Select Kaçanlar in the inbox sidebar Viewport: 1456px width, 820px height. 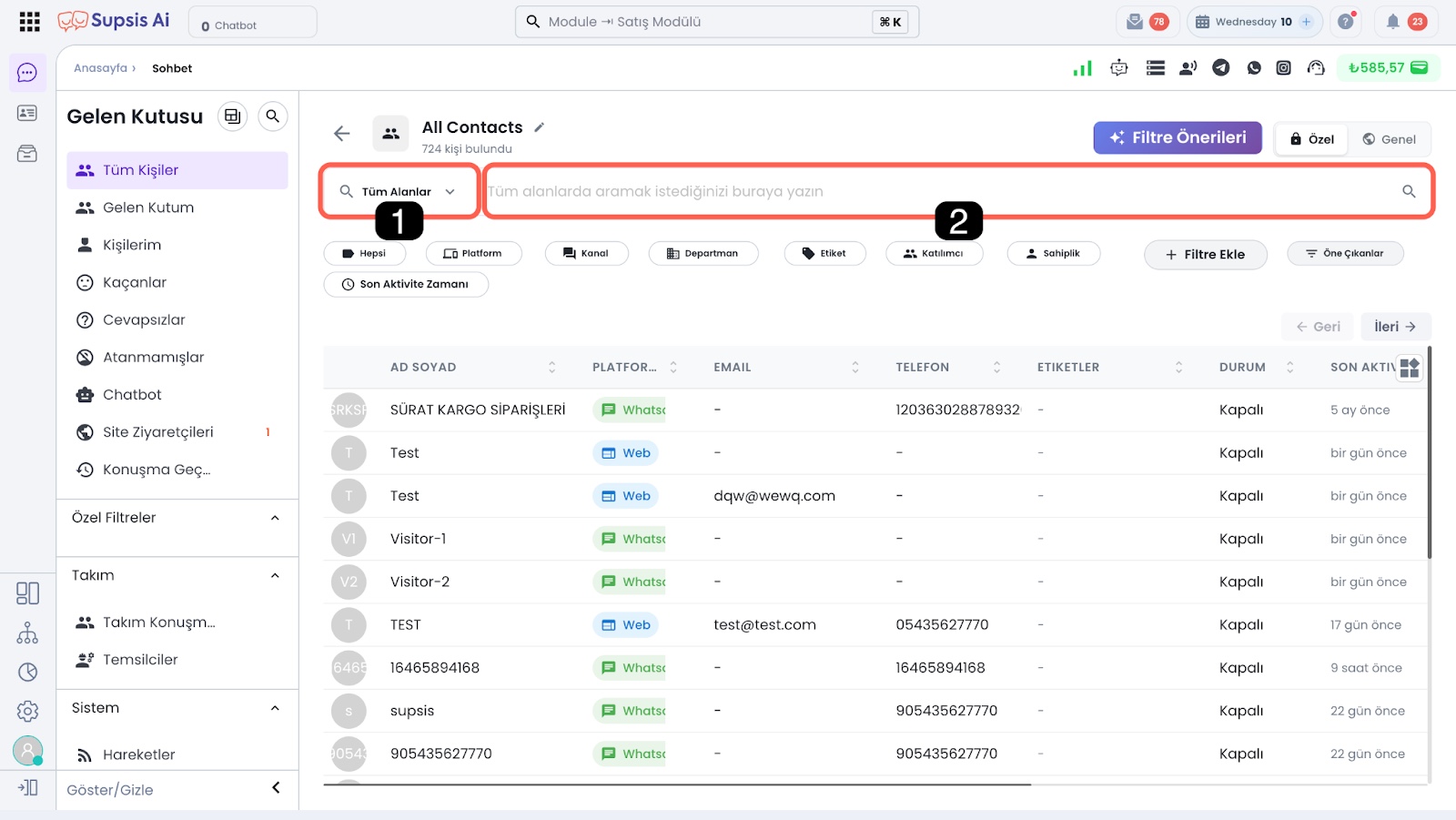click(x=135, y=282)
